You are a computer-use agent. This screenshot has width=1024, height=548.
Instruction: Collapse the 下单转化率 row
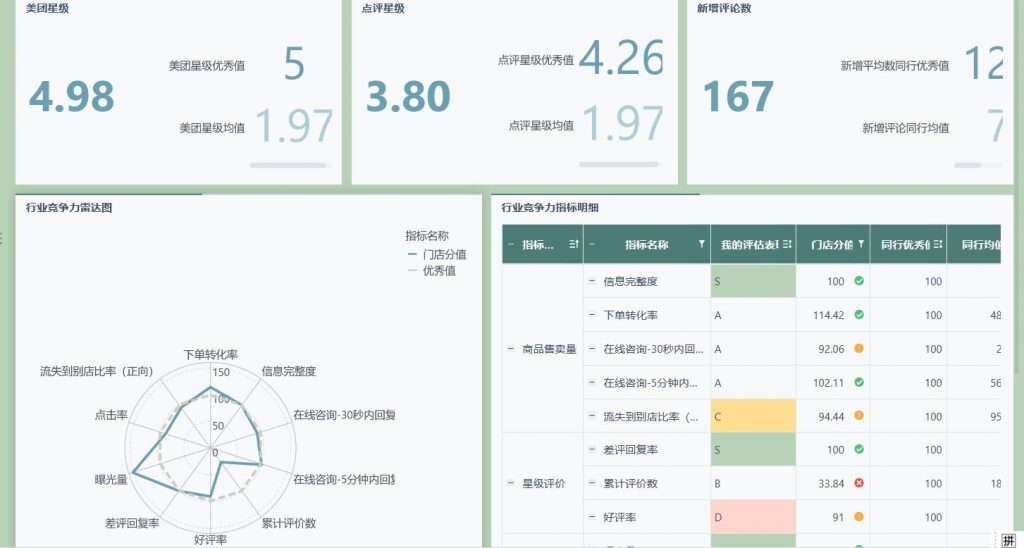click(x=592, y=315)
